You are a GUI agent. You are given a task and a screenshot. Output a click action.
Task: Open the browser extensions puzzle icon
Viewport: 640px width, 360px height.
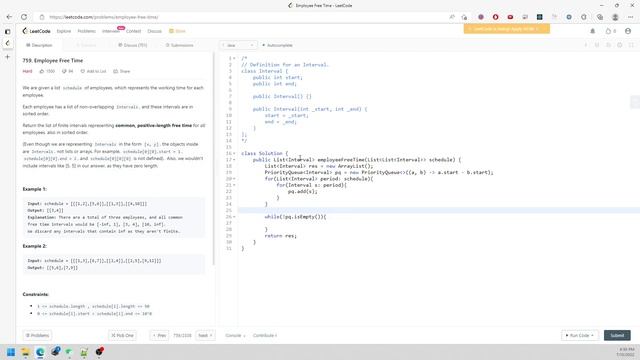click(x=584, y=17)
